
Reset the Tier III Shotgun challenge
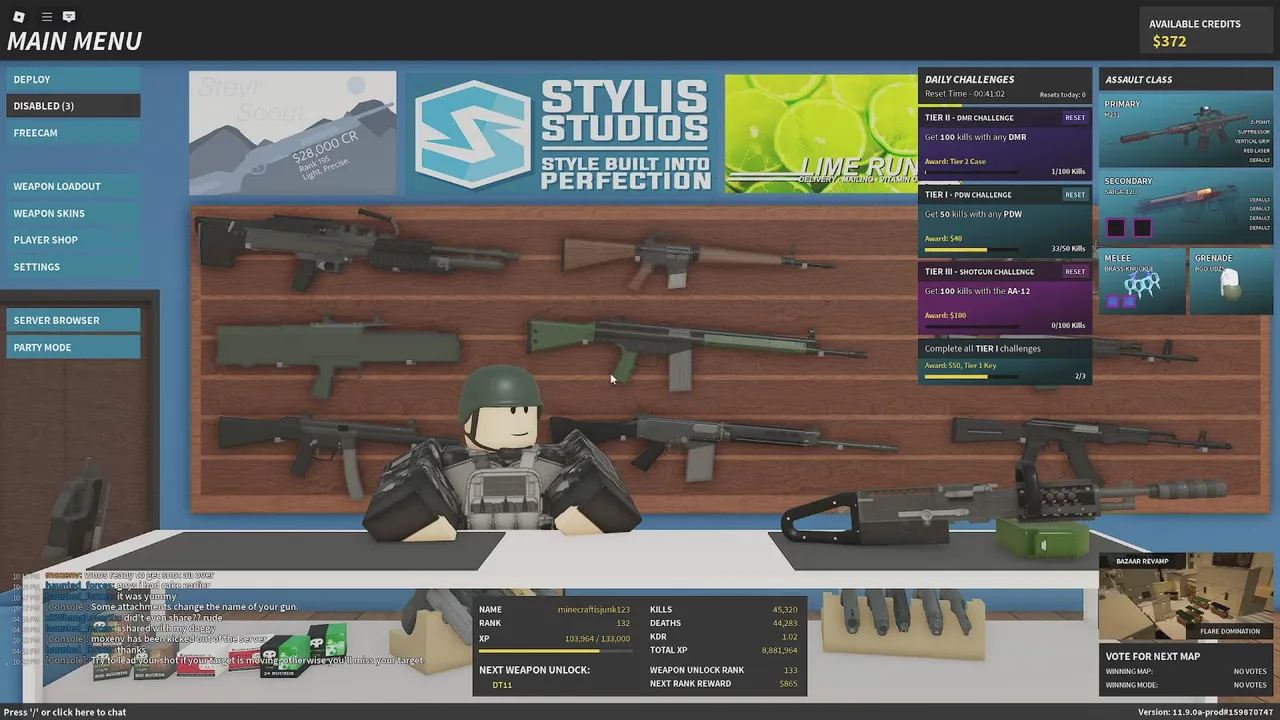click(x=1075, y=272)
